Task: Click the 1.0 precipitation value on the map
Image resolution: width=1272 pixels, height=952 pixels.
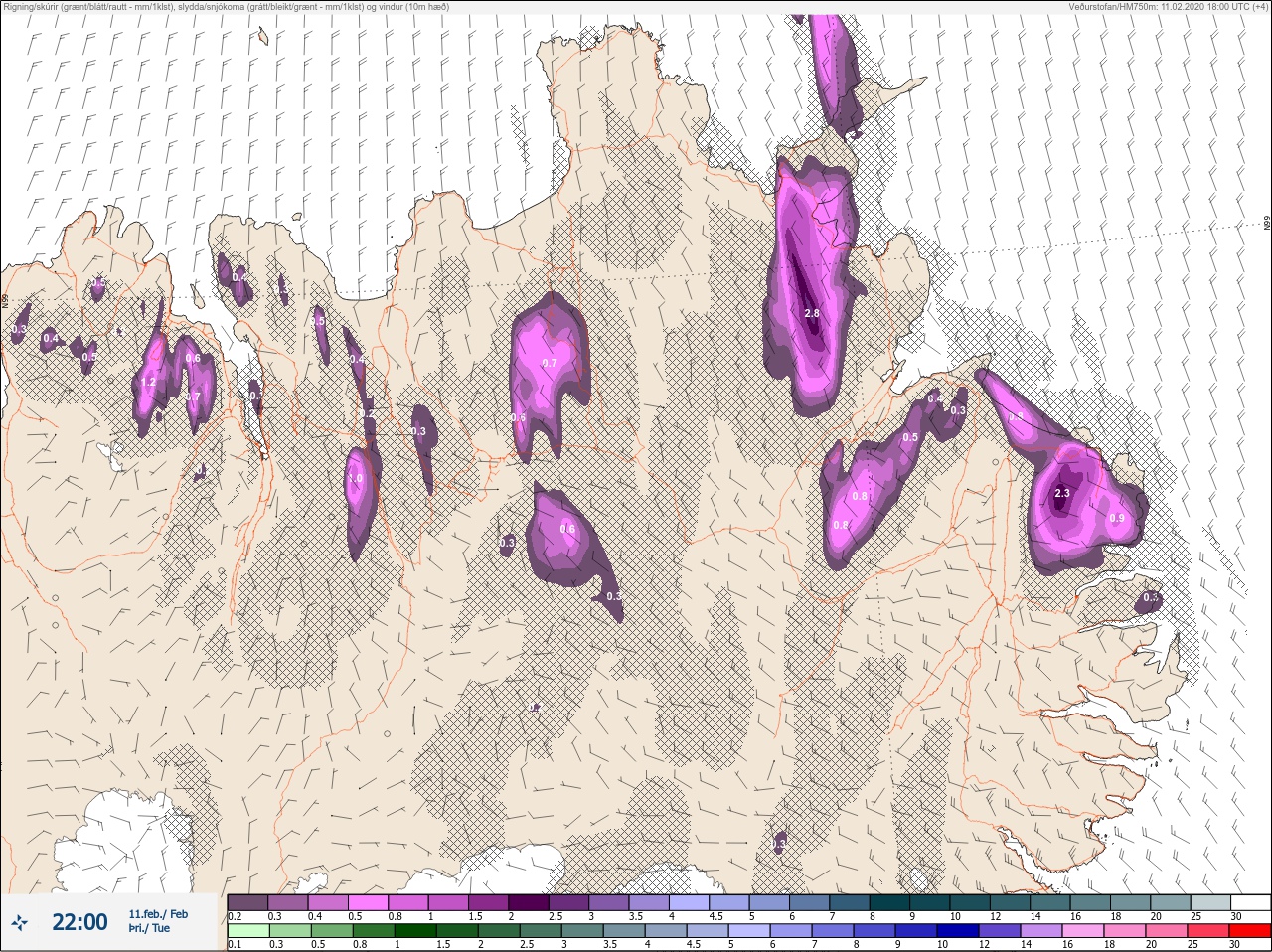Action: (x=356, y=479)
